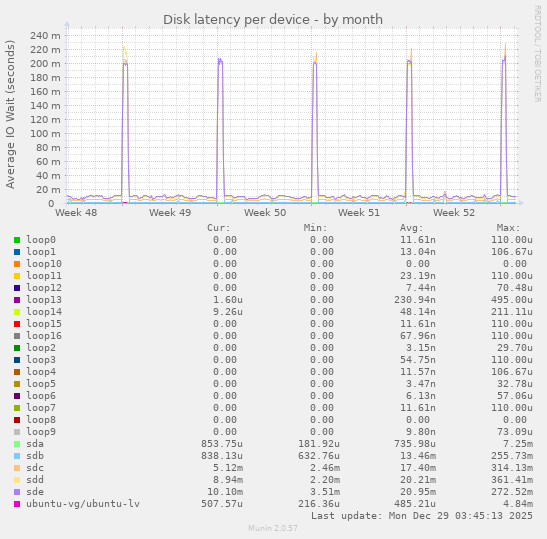The height and width of the screenshot is (539, 547).
Task: Click sdd's max value '361.41m'
Action: pos(512,480)
